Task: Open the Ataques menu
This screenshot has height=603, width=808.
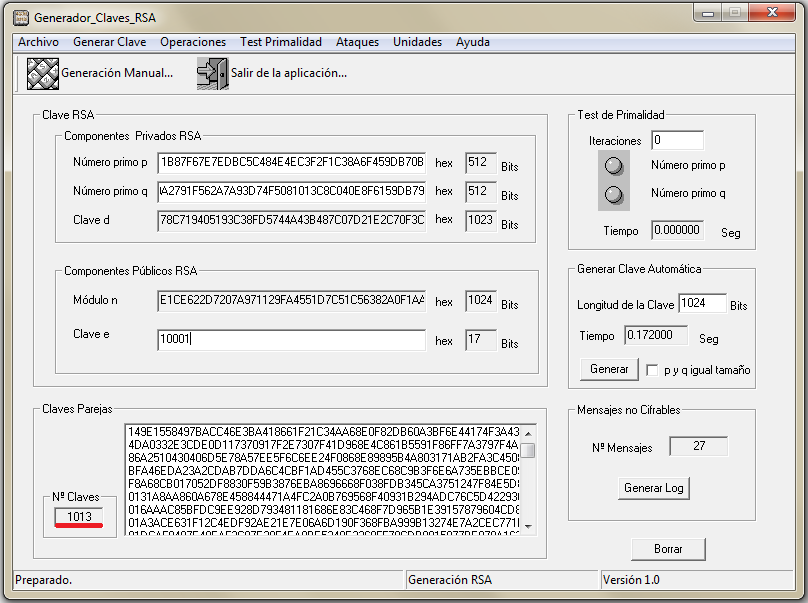Action: [357, 42]
